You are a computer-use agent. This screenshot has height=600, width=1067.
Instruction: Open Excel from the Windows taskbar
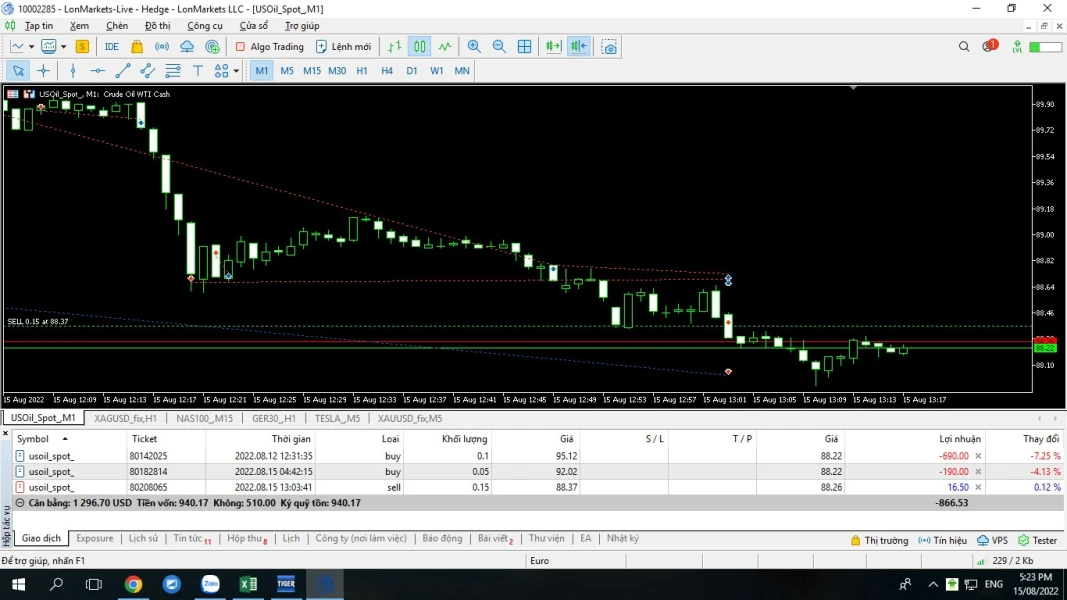pyautogui.click(x=248, y=584)
